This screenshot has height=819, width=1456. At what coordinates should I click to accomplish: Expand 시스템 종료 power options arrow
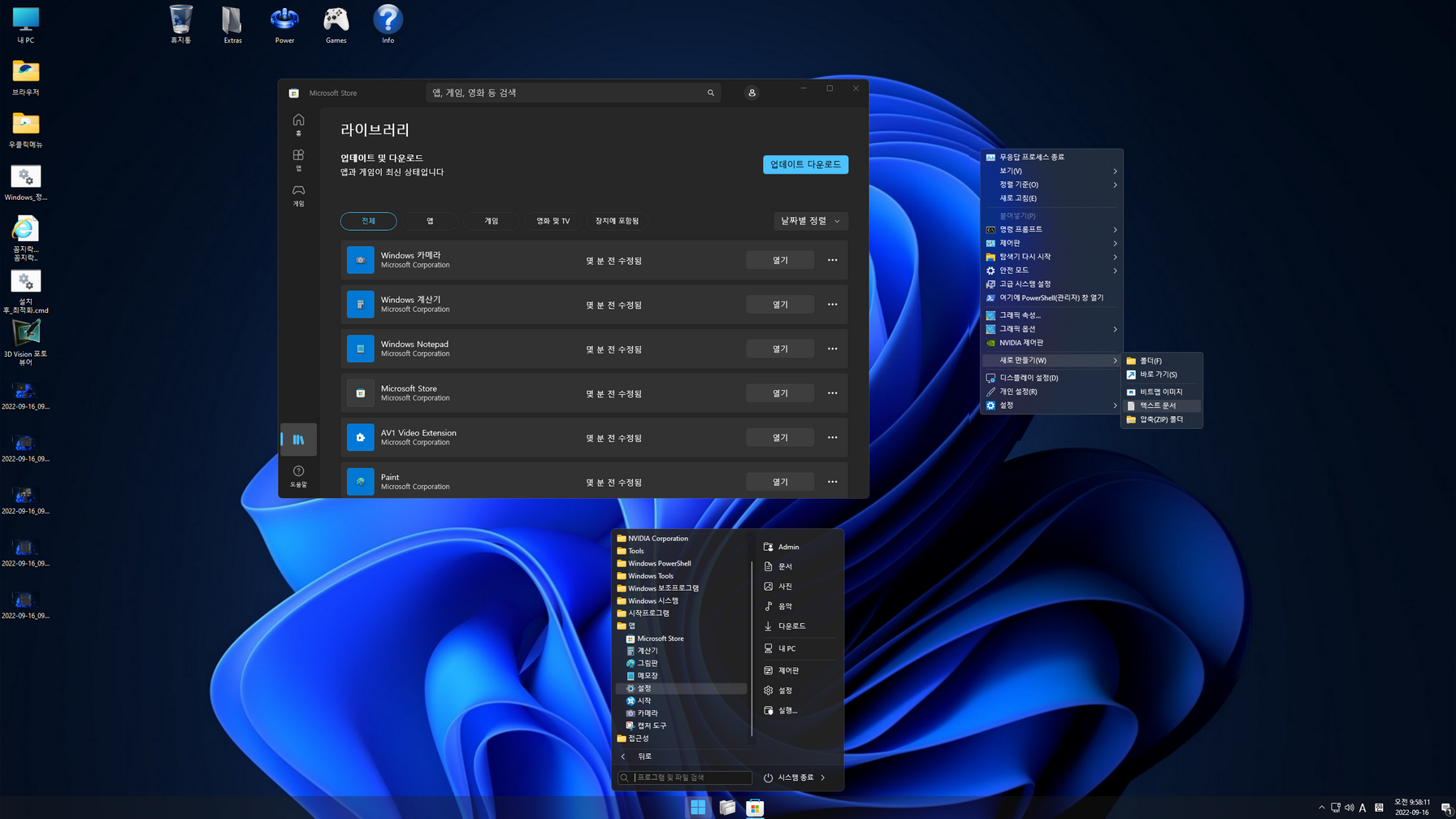pos(823,778)
